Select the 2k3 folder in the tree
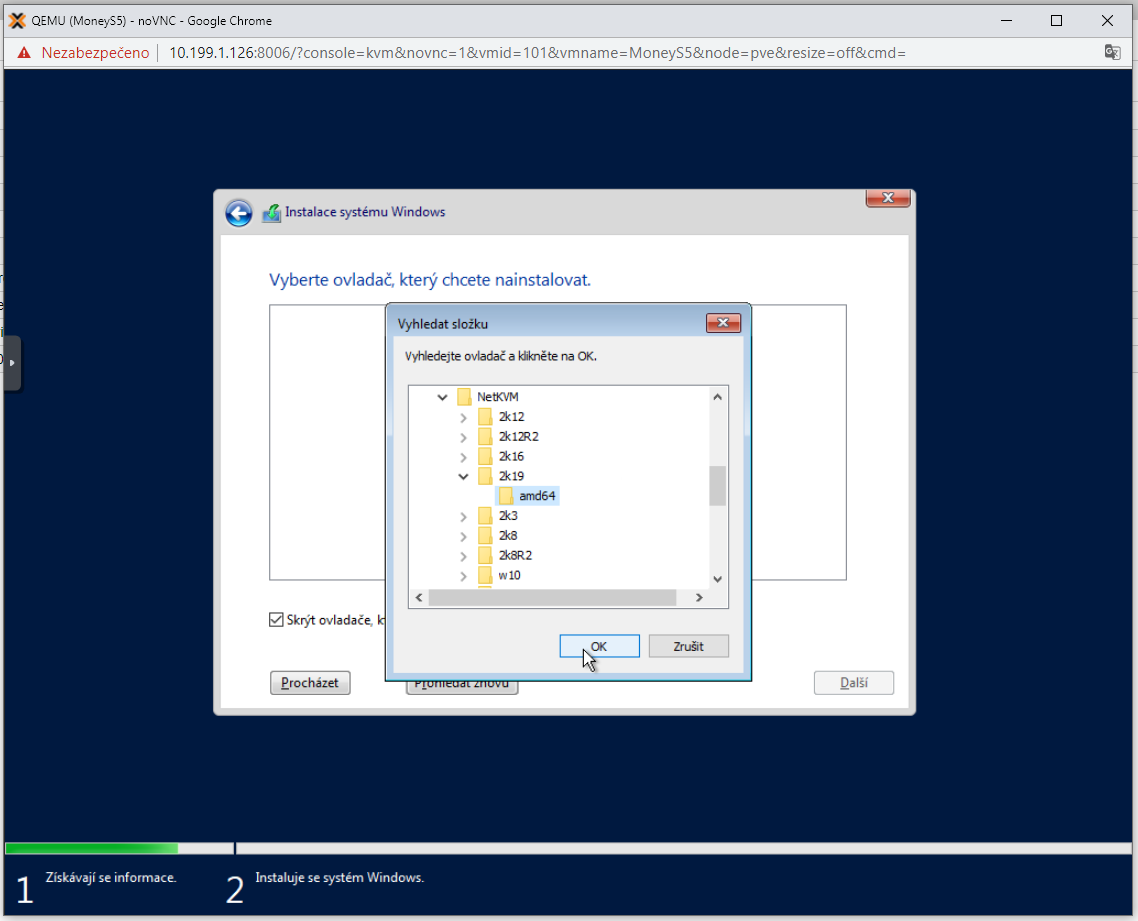Image resolution: width=1138 pixels, height=921 pixels. (x=508, y=516)
